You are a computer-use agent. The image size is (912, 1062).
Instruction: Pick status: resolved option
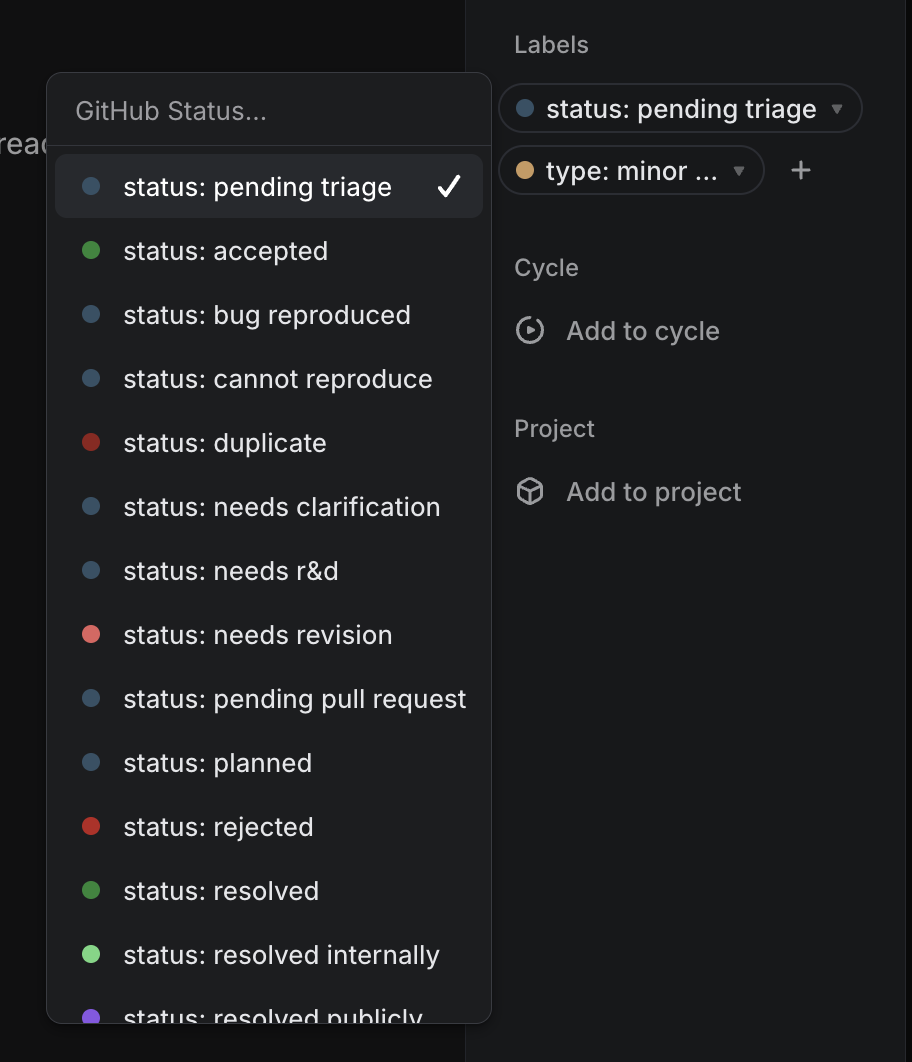point(269,891)
